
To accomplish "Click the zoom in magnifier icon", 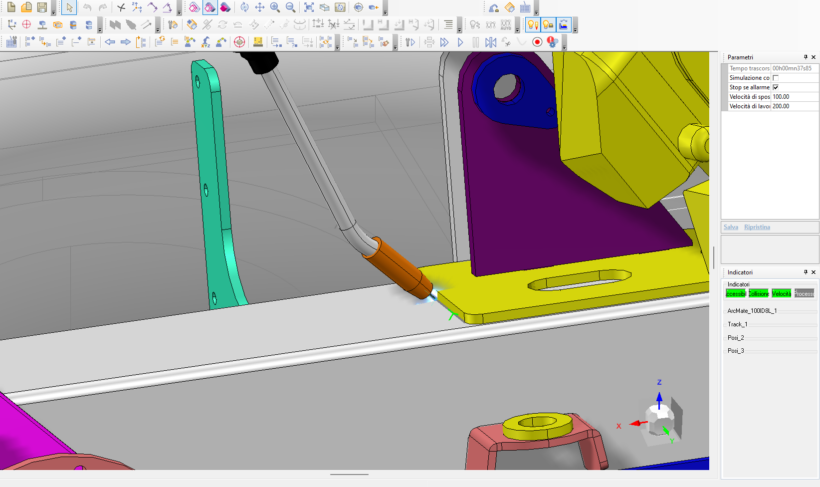I will click(274, 7).
